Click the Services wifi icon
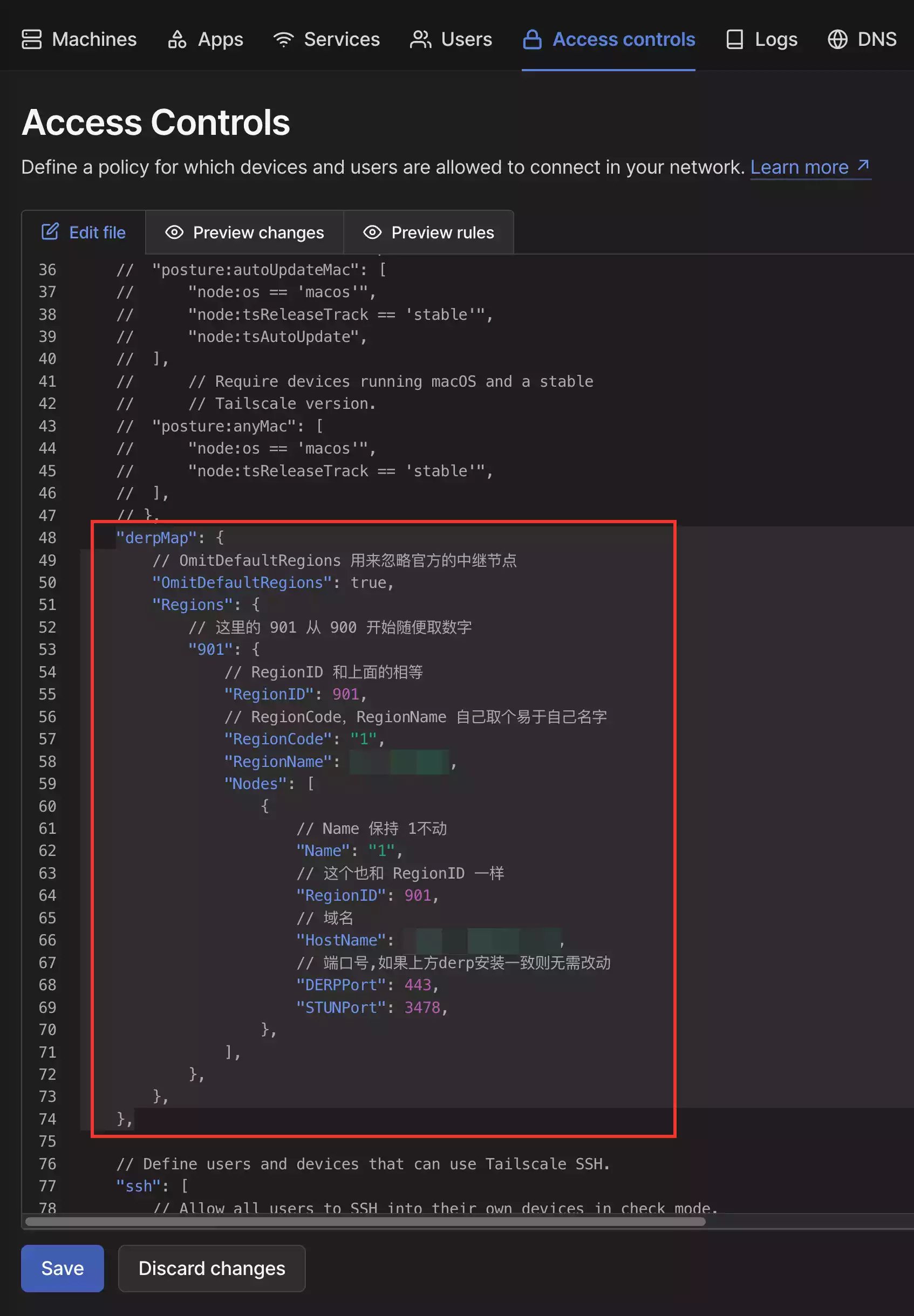The height and width of the screenshot is (1316, 914). (283, 39)
